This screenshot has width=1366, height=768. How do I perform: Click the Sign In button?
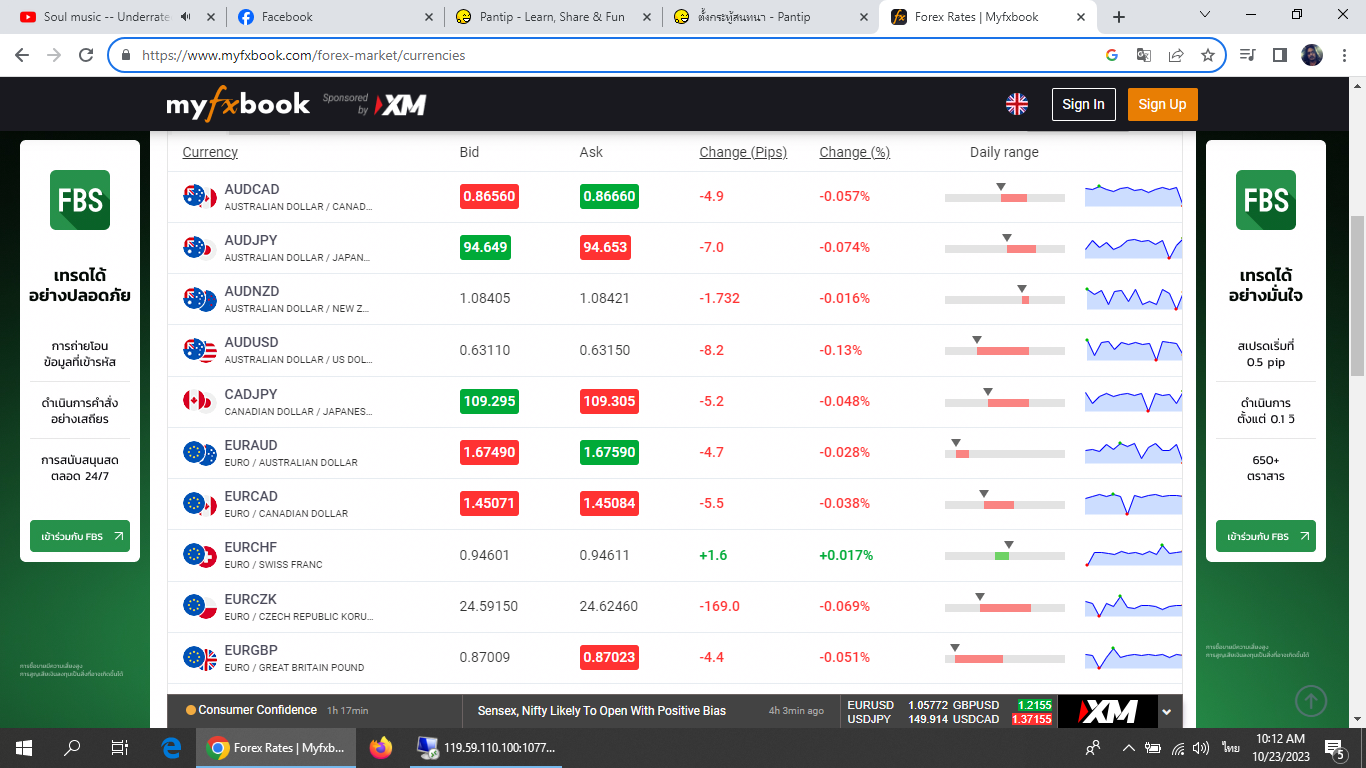click(1083, 104)
